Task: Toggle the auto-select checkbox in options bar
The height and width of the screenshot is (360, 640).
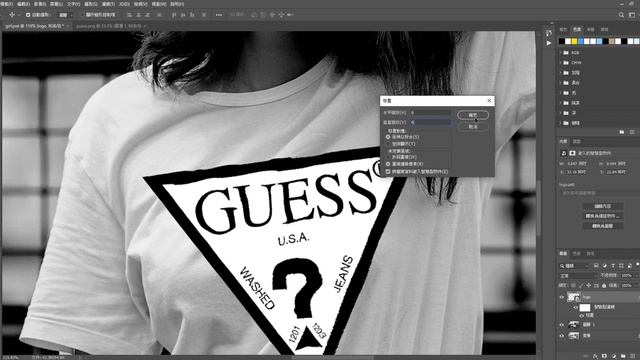Action: click(28, 15)
